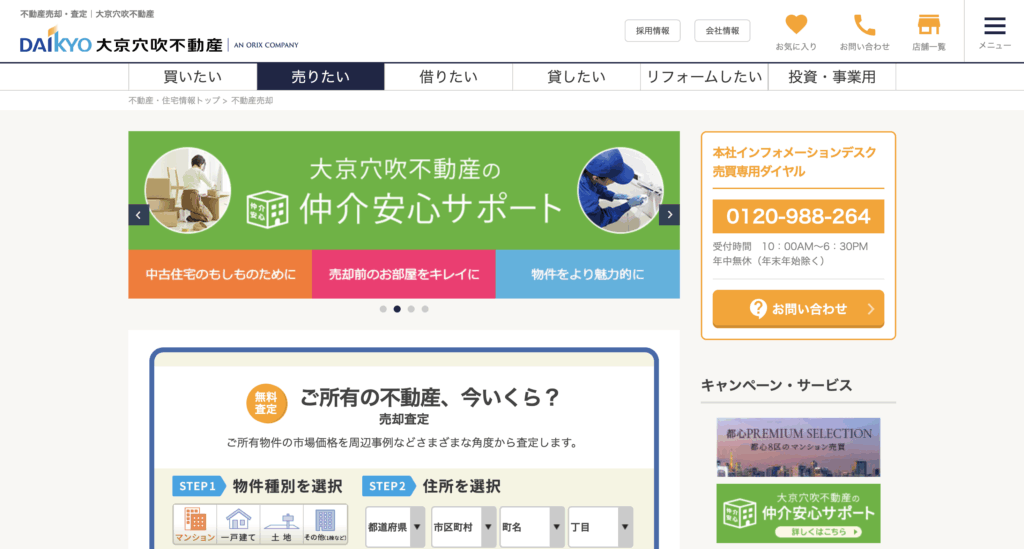
Task: Click the 不動産売却 breadcrumb text
Action: point(252,101)
